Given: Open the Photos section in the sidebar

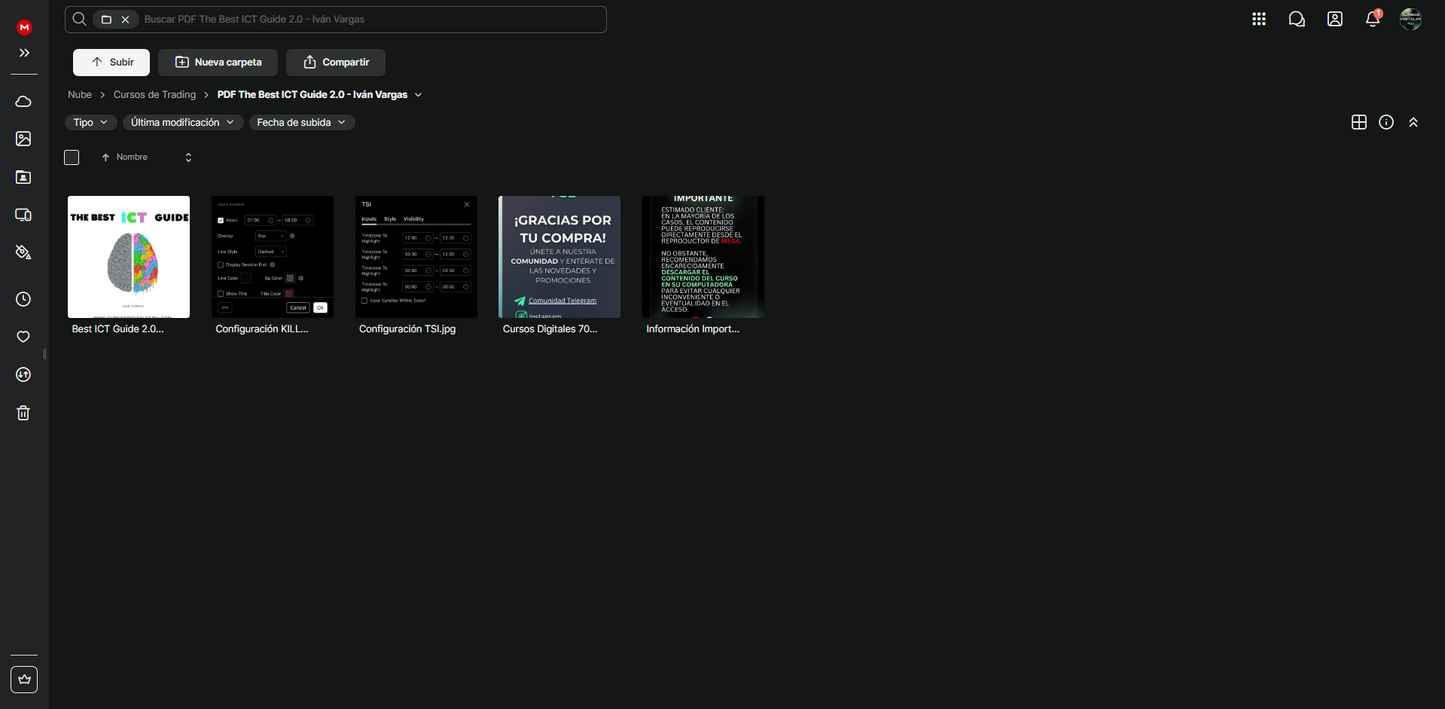Looking at the screenshot, I should [24, 139].
